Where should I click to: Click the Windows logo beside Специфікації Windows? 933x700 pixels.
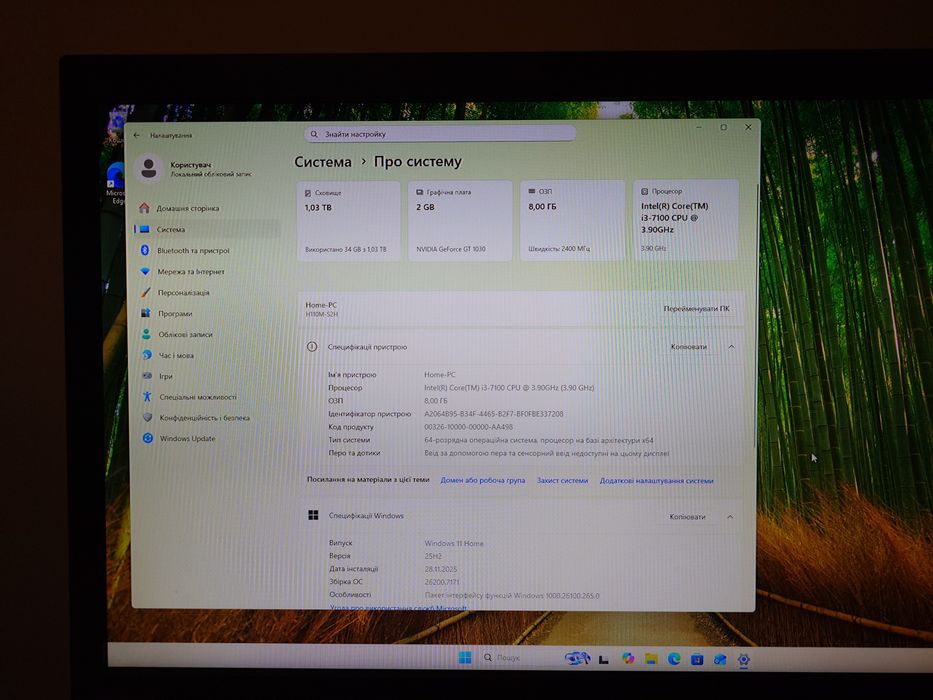[x=314, y=515]
